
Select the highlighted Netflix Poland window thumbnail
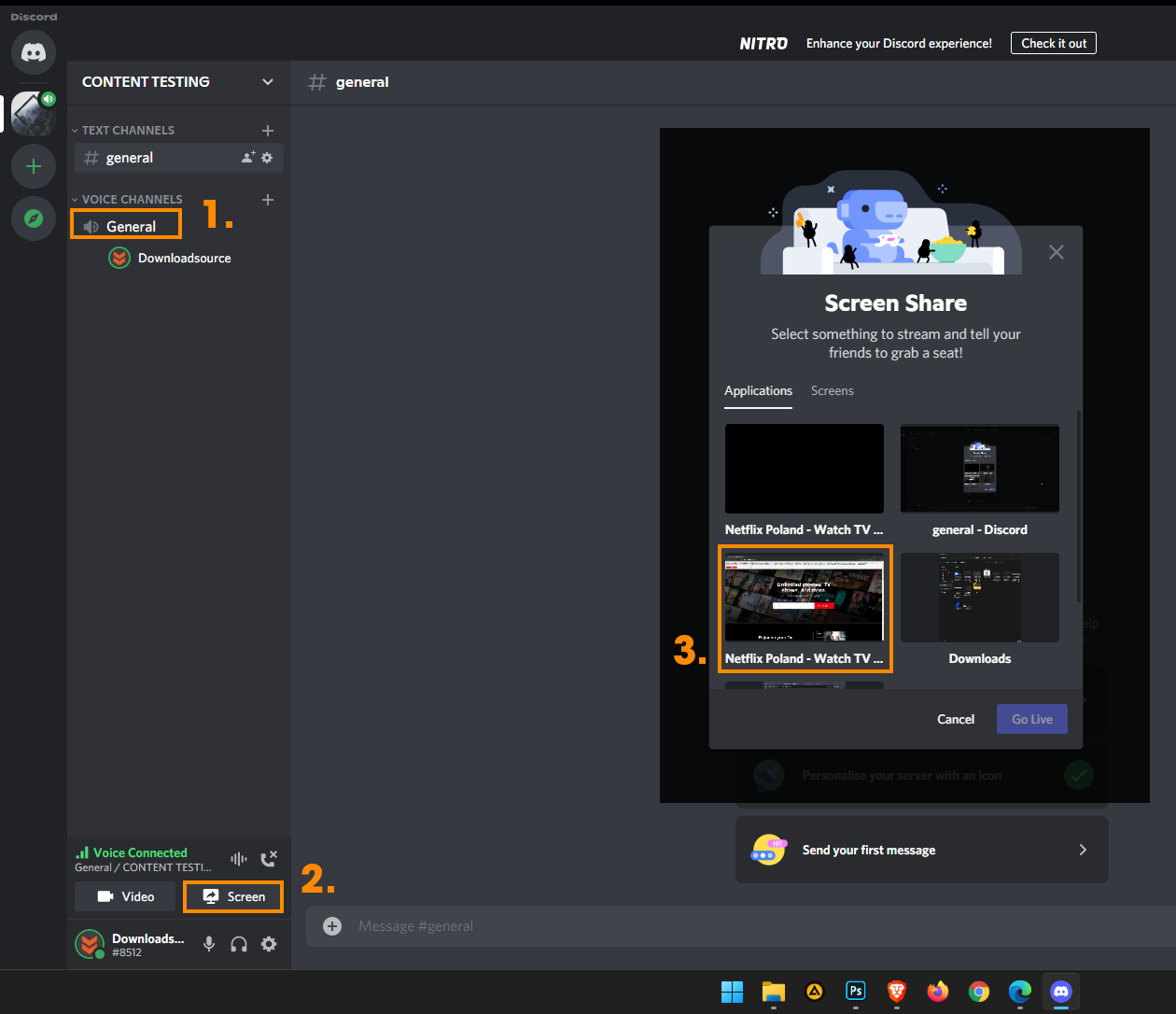click(804, 598)
